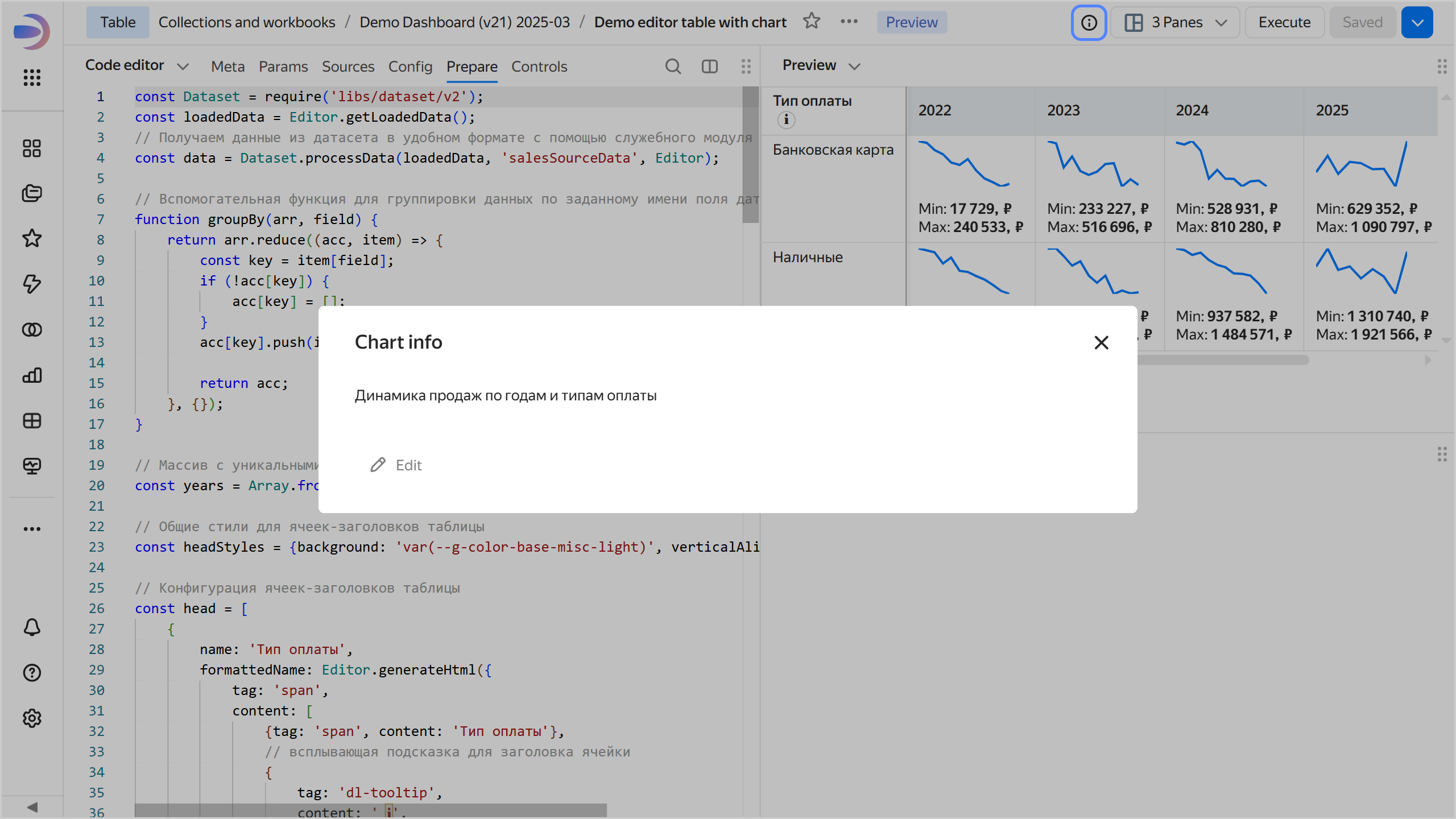Viewport: 1456px width, 819px height.
Task: Switch to the Config tab
Action: pos(410,67)
